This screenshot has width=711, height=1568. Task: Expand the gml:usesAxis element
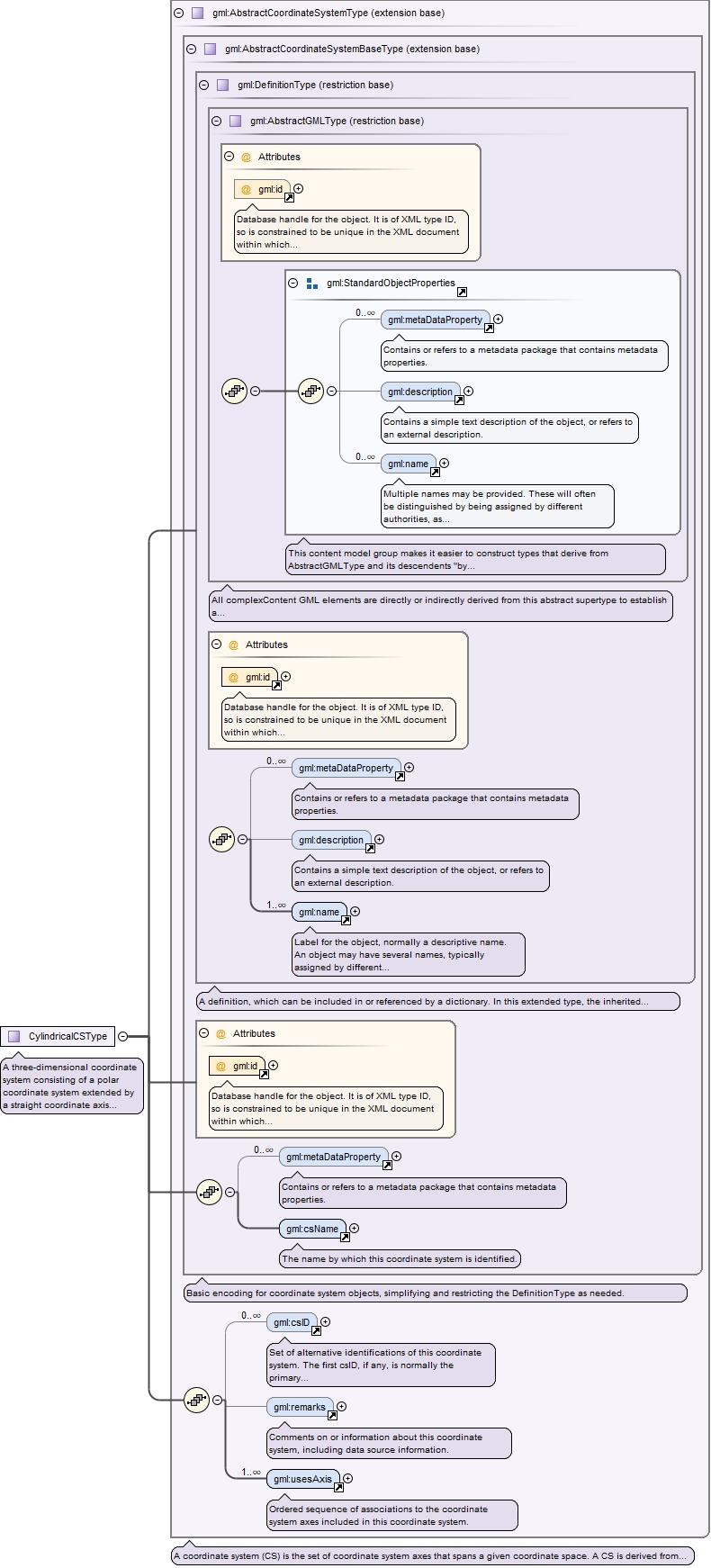pos(348,1478)
